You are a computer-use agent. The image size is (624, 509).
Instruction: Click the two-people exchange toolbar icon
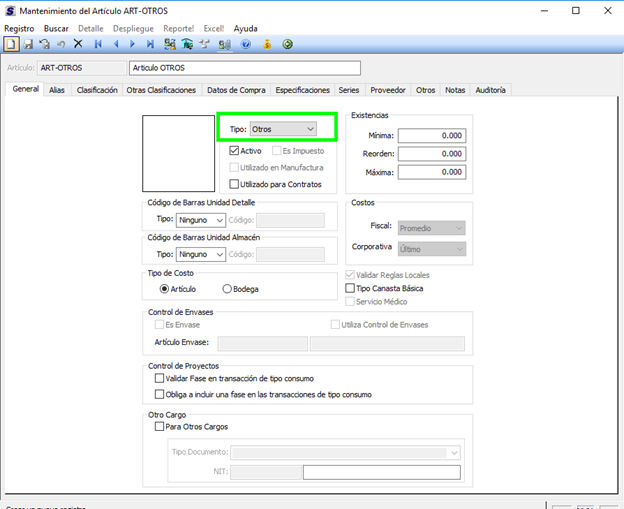click(x=170, y=44)
